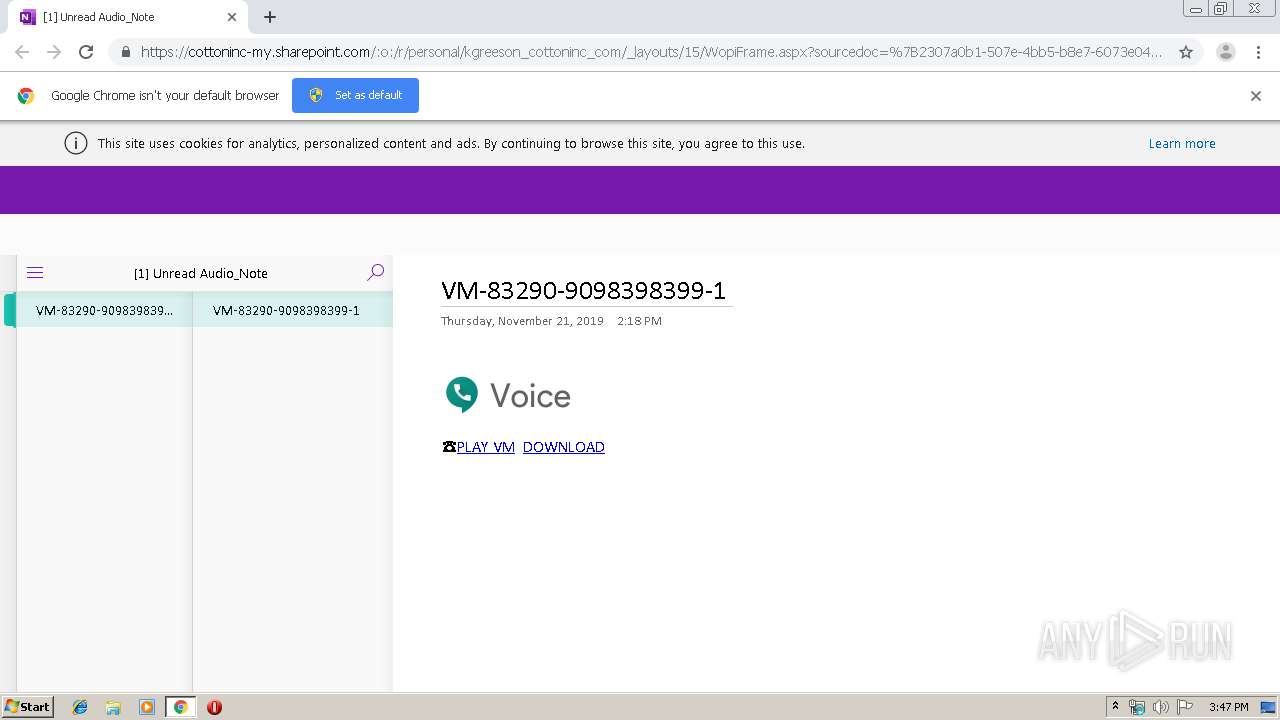The image size is (1280, 720).
Task: Show hidden tray icons arrow
Action: 1116,707
